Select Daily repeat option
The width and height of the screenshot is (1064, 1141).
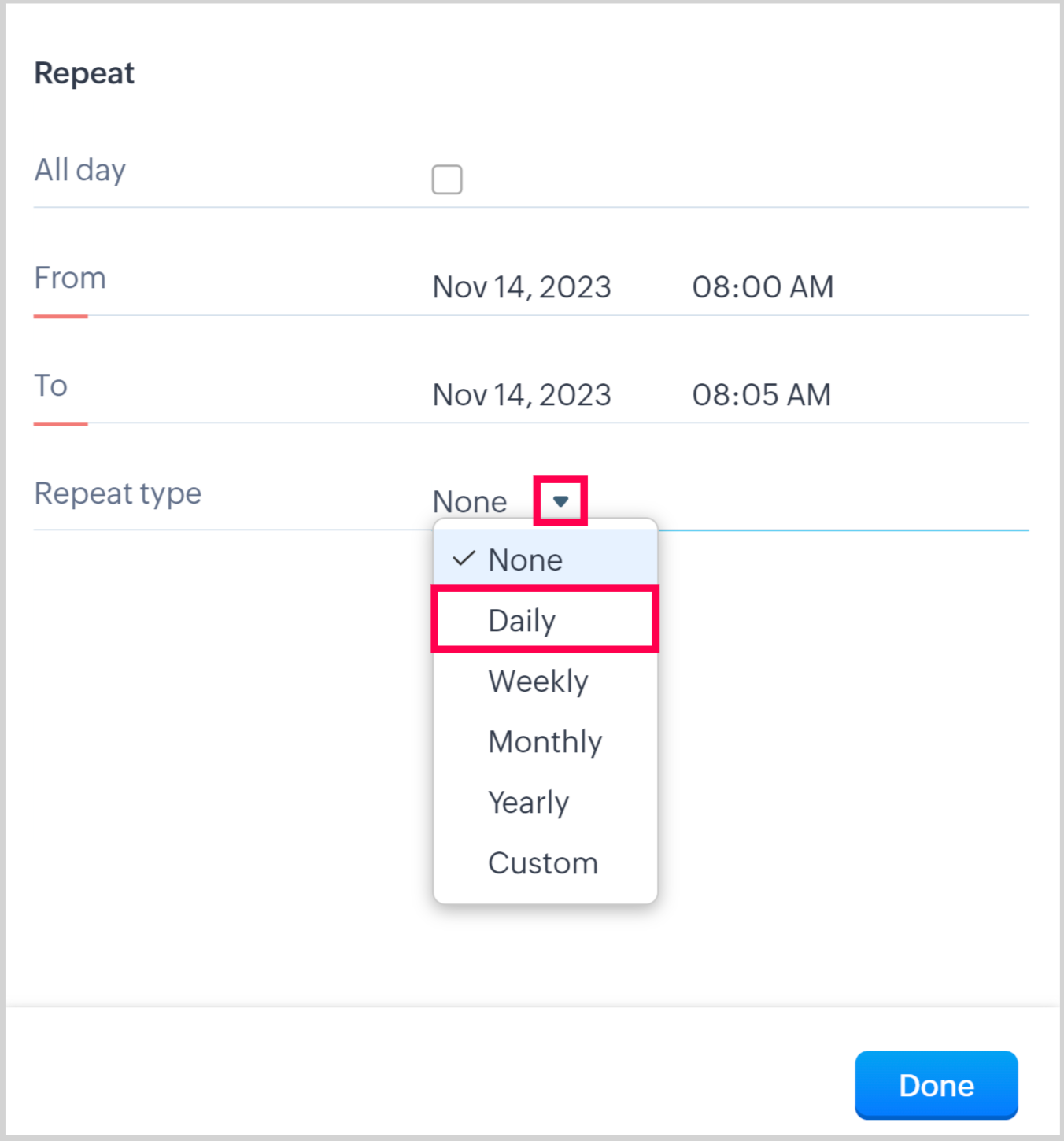[523, 621]
